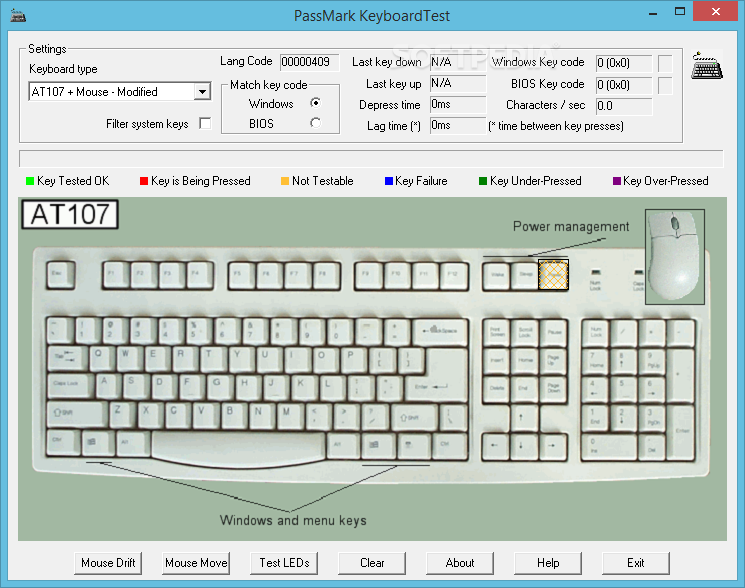Click the Num Lock key on numpad
Viewport: 745px width, 588px height.
click(596, 332)
